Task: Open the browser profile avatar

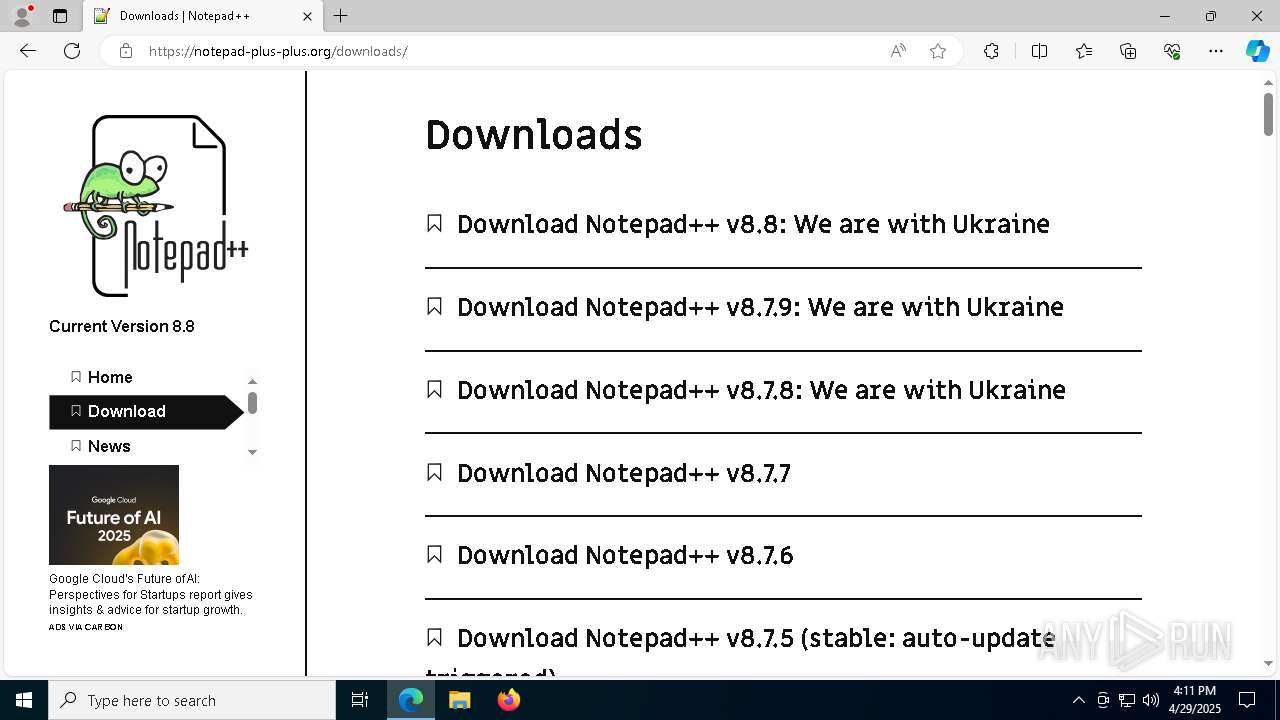Action: click(22, 16)
